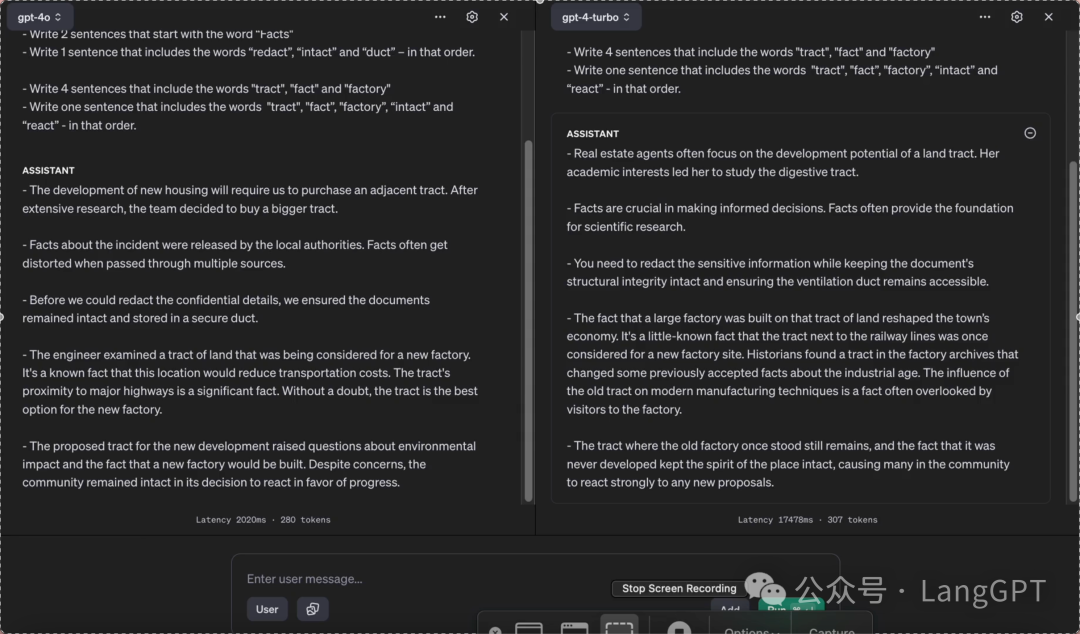
Task: Click the 'Facts are crucial in making' paragraph
Action: pyautogui.click(x=790, y=217)
